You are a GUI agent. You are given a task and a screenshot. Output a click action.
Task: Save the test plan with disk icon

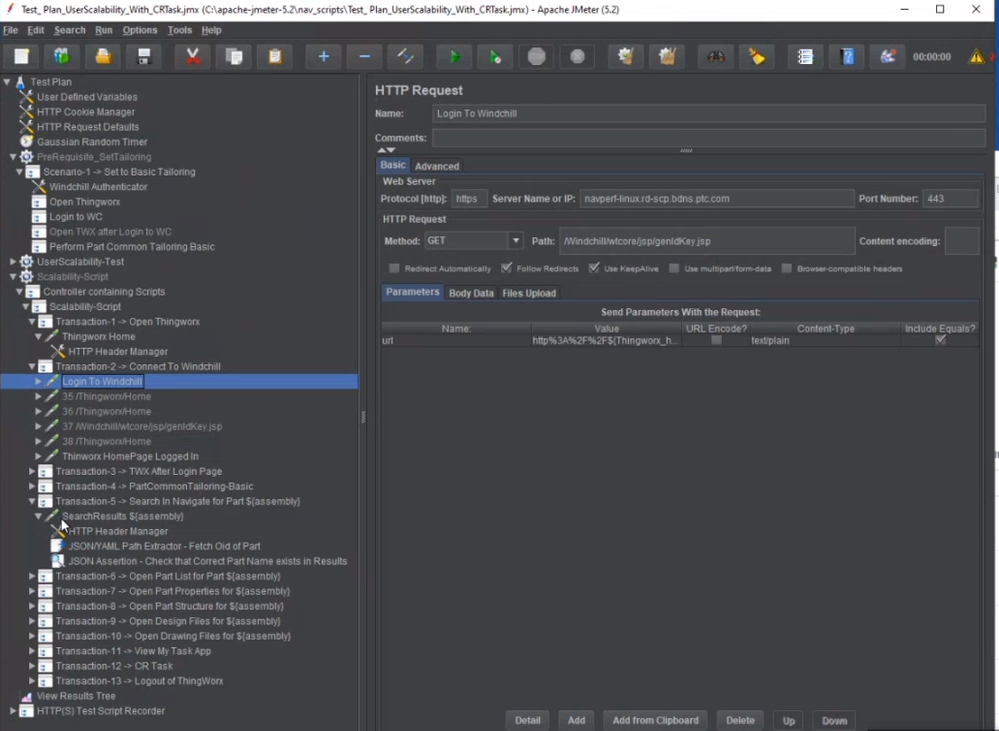point(144,57)
